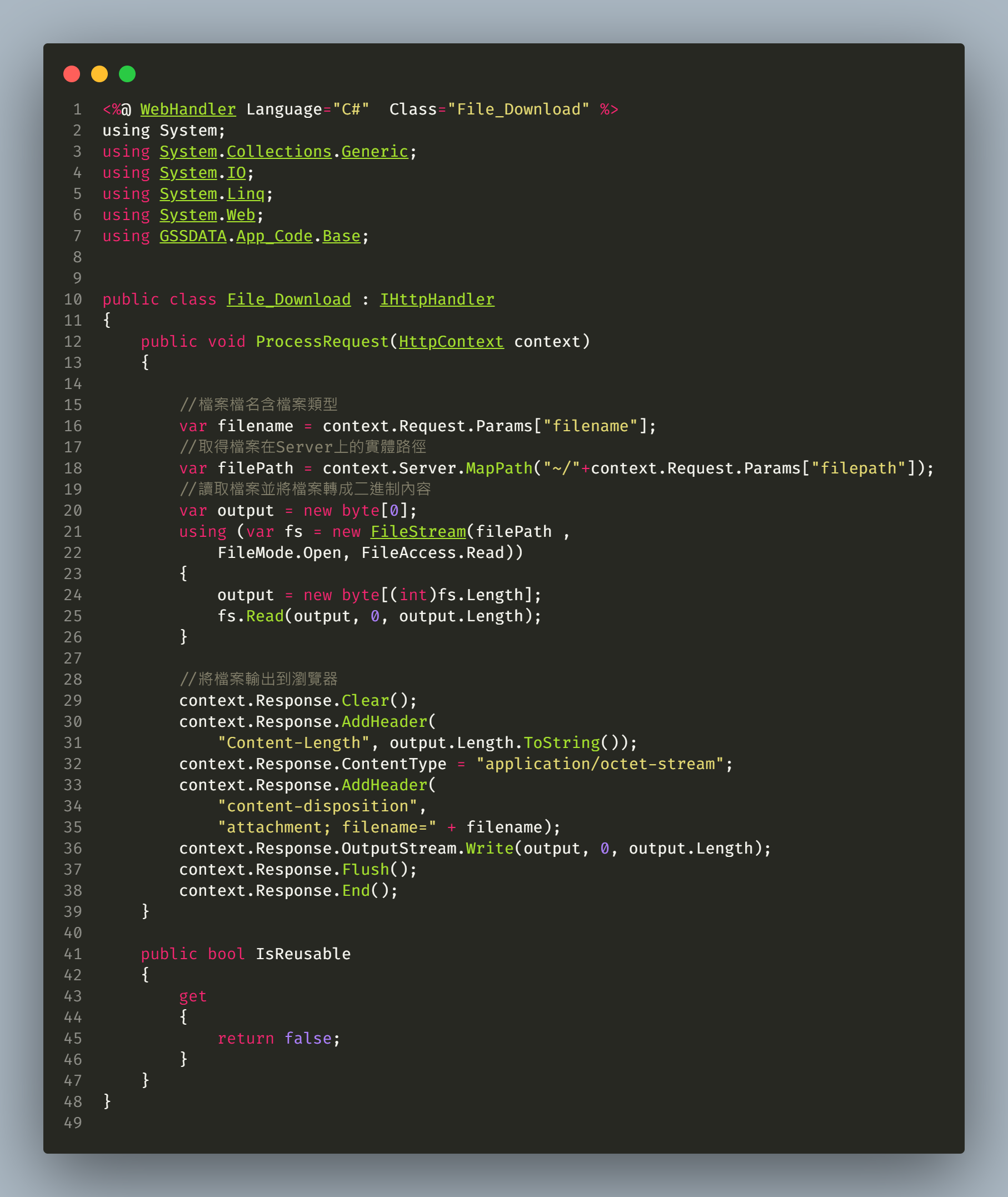Click the IO namespace on line 4

[x=236, y=173]
